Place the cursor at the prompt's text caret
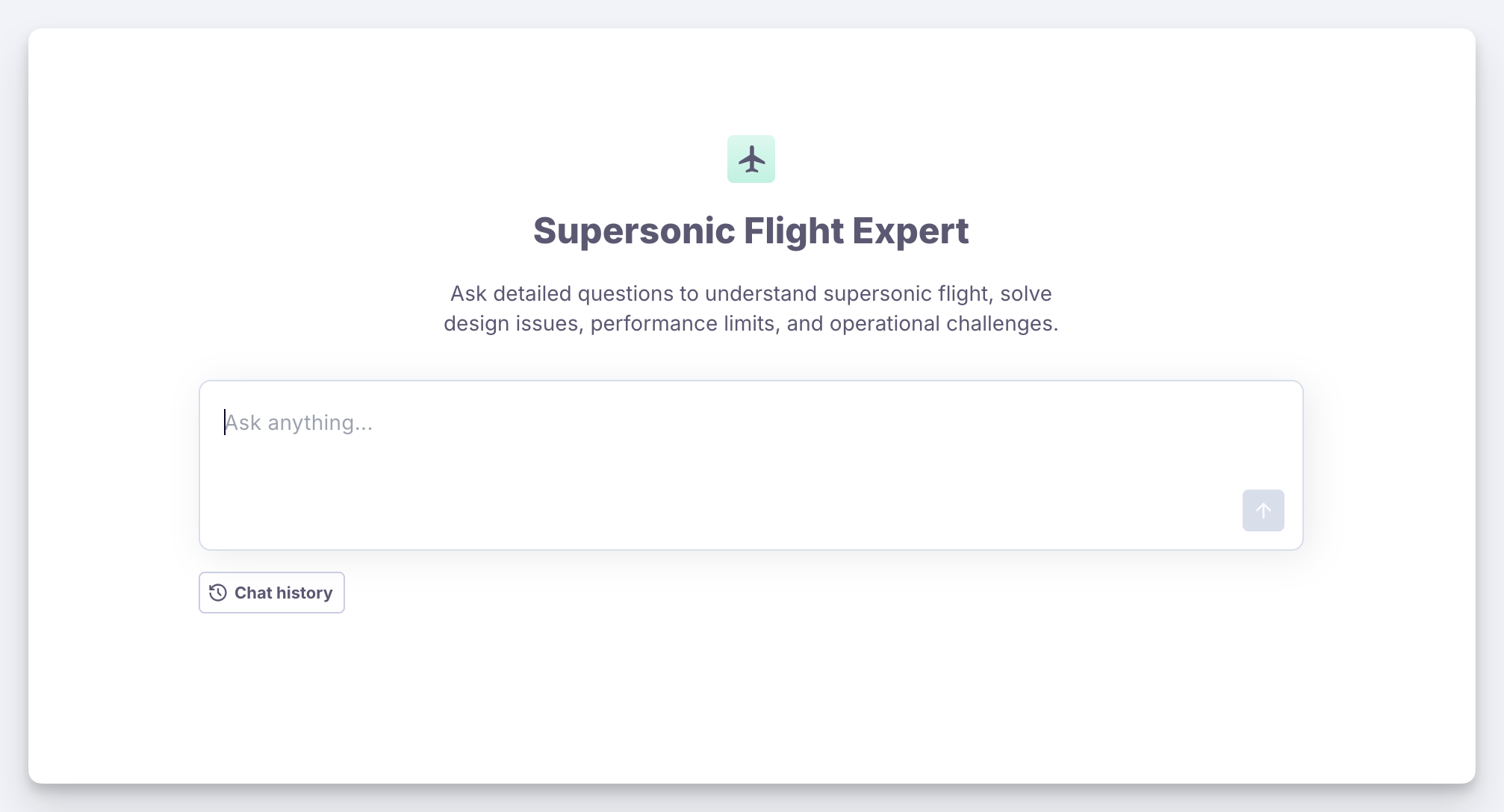The height and width of the screenshot is (812, 1504). 225,422
